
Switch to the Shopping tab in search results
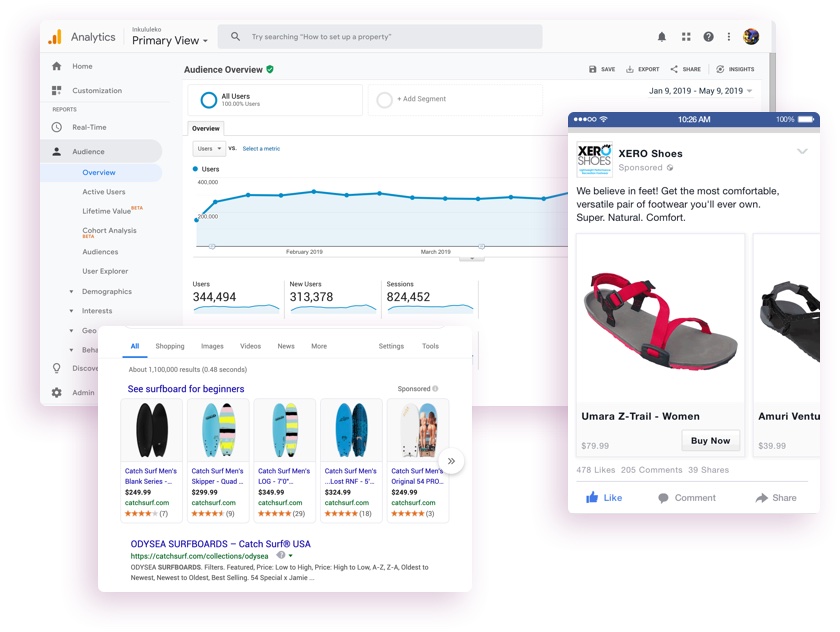(x=170, y=346)
